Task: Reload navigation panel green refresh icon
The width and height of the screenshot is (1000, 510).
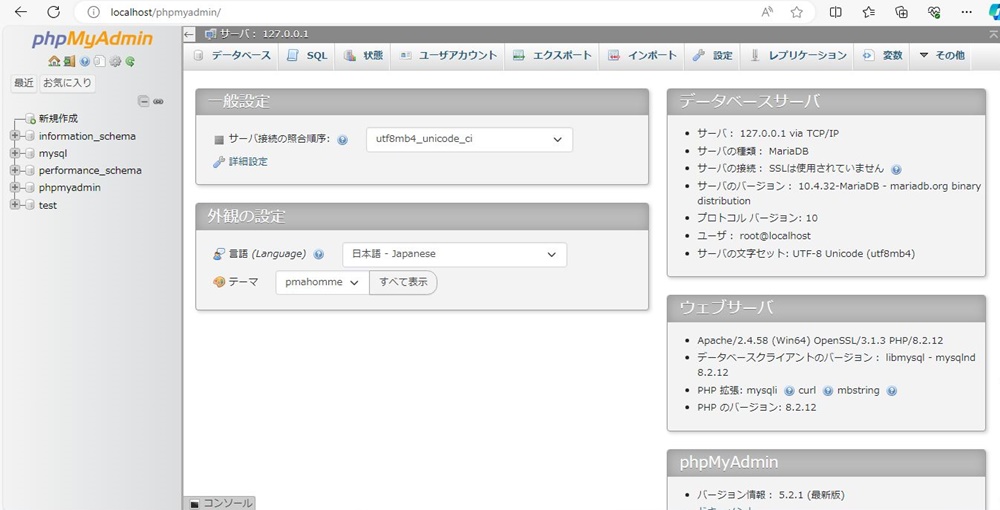Action: tap(130, 61)
